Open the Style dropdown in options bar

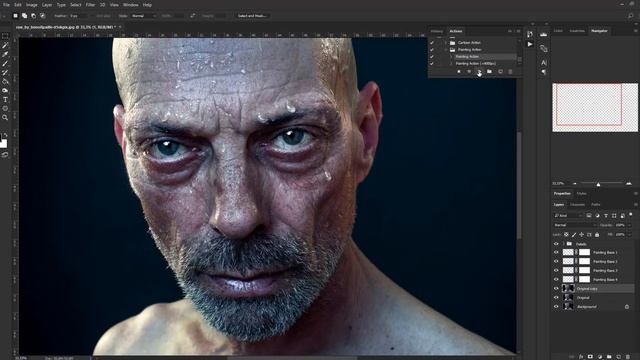click(143, 16)
